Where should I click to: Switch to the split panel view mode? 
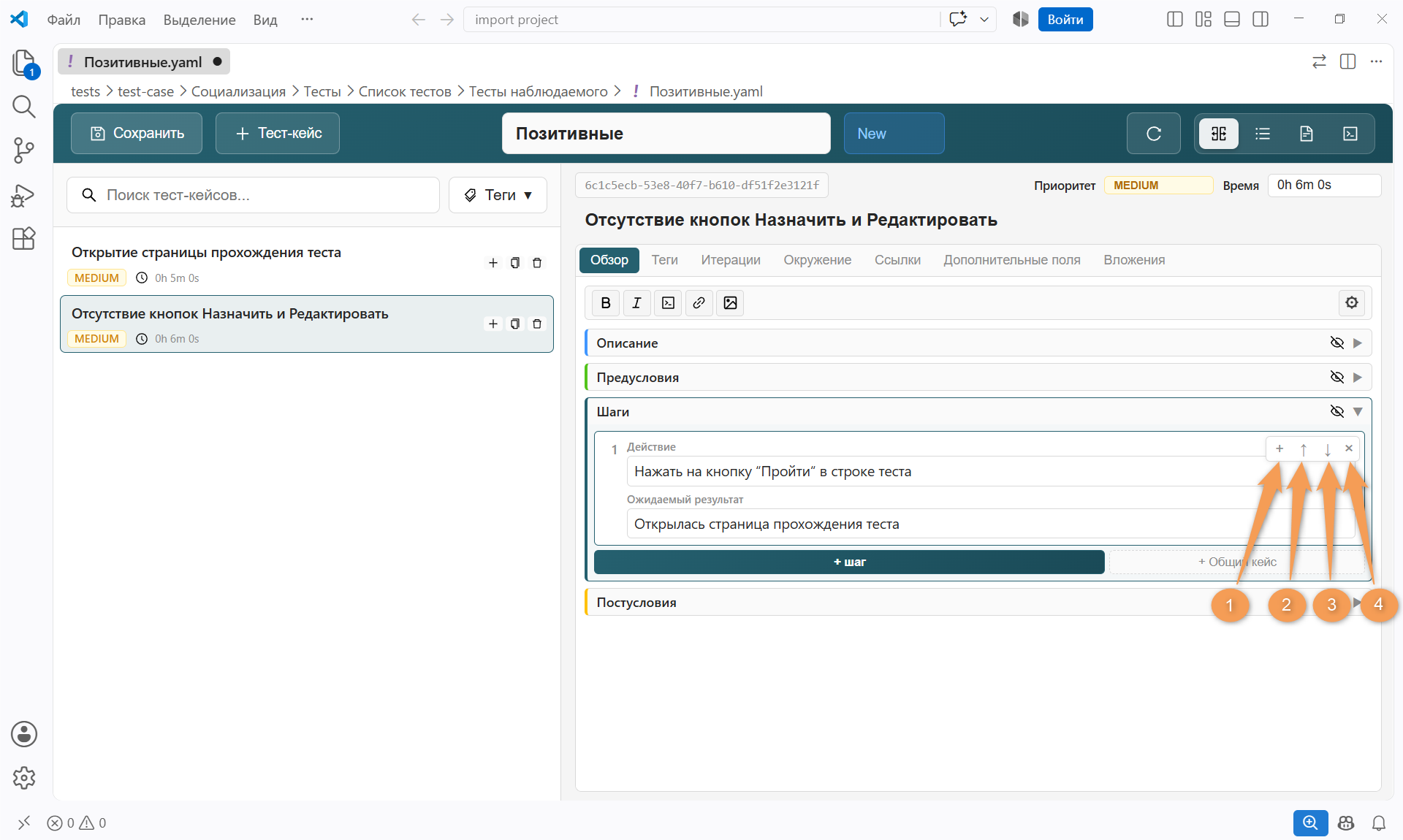(1219, 134)
